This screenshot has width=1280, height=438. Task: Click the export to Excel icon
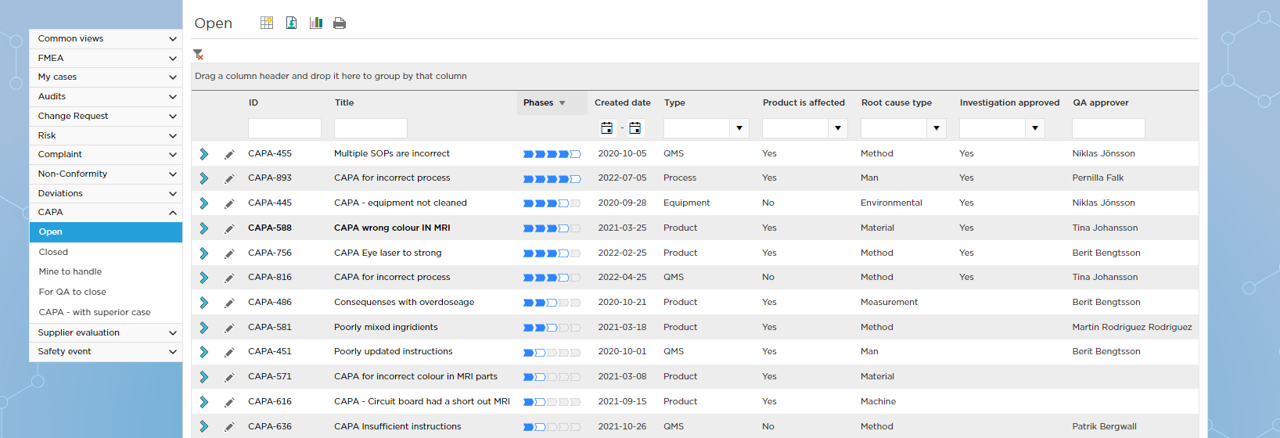pos(291,23)
